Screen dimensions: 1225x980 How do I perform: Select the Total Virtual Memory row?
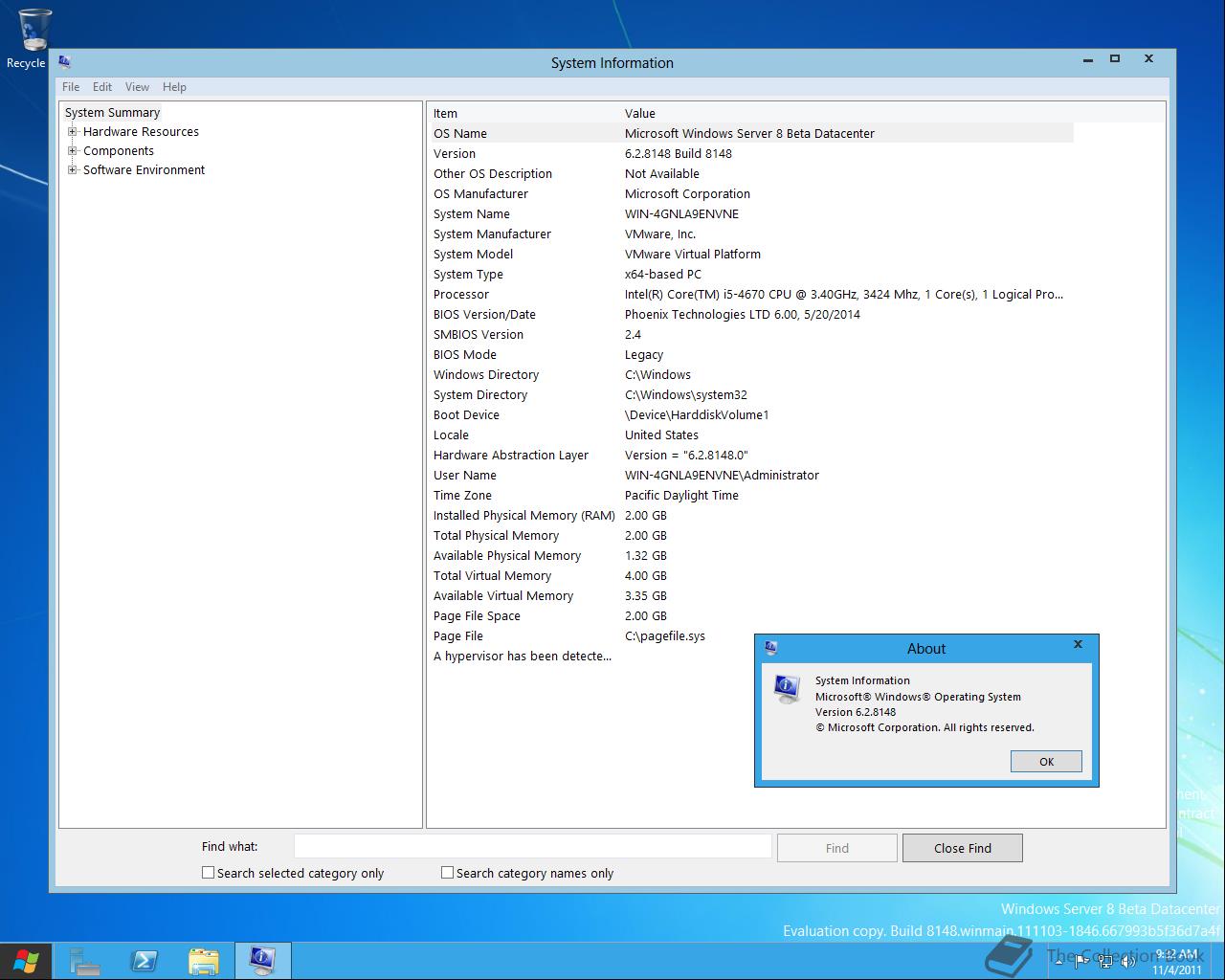(751, 575)
